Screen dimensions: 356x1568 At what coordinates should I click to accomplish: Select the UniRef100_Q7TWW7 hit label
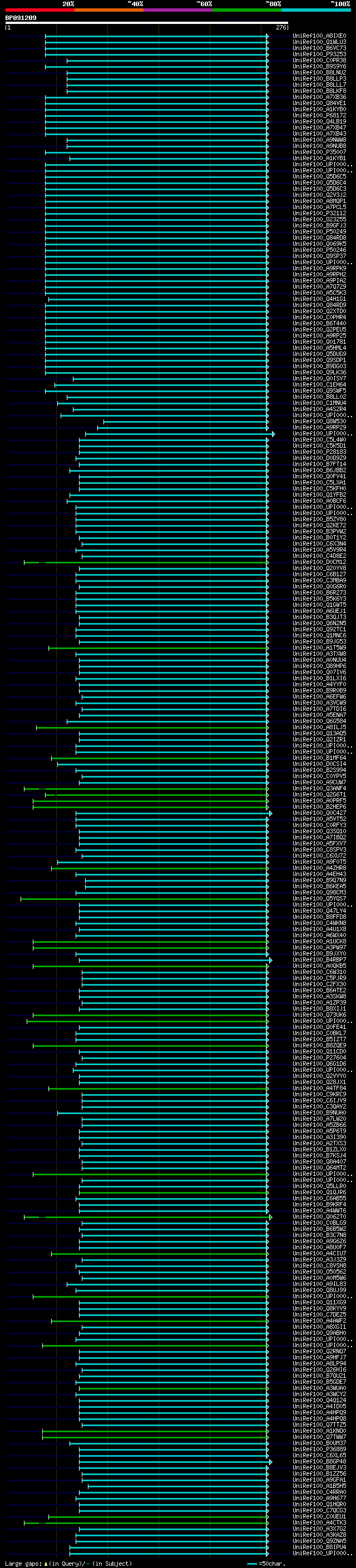point(319,1437)
